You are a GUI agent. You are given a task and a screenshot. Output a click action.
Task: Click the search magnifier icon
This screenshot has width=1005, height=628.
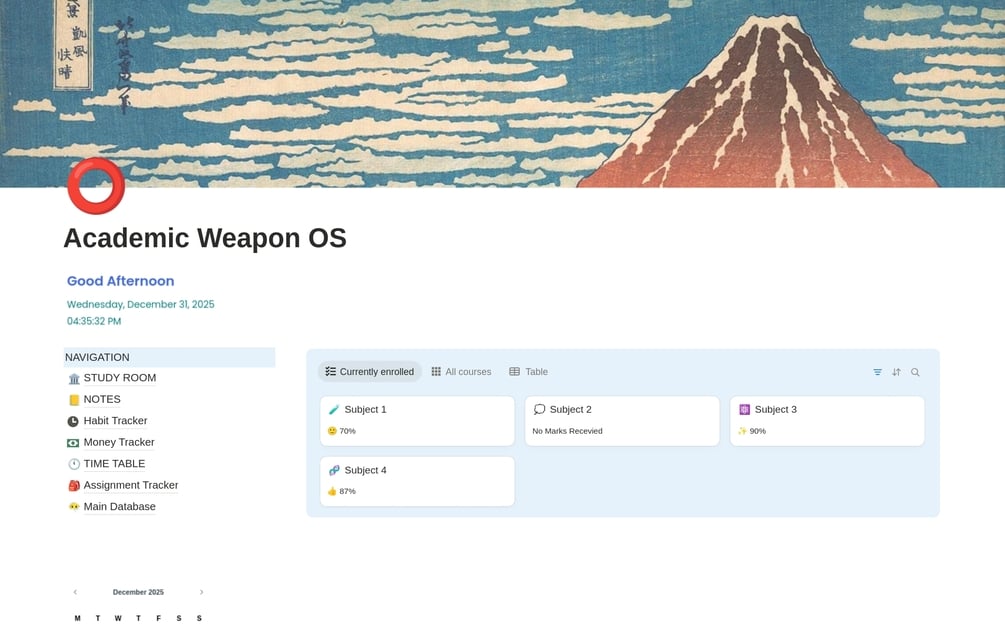pyautogui.click(x=915, y=372)
